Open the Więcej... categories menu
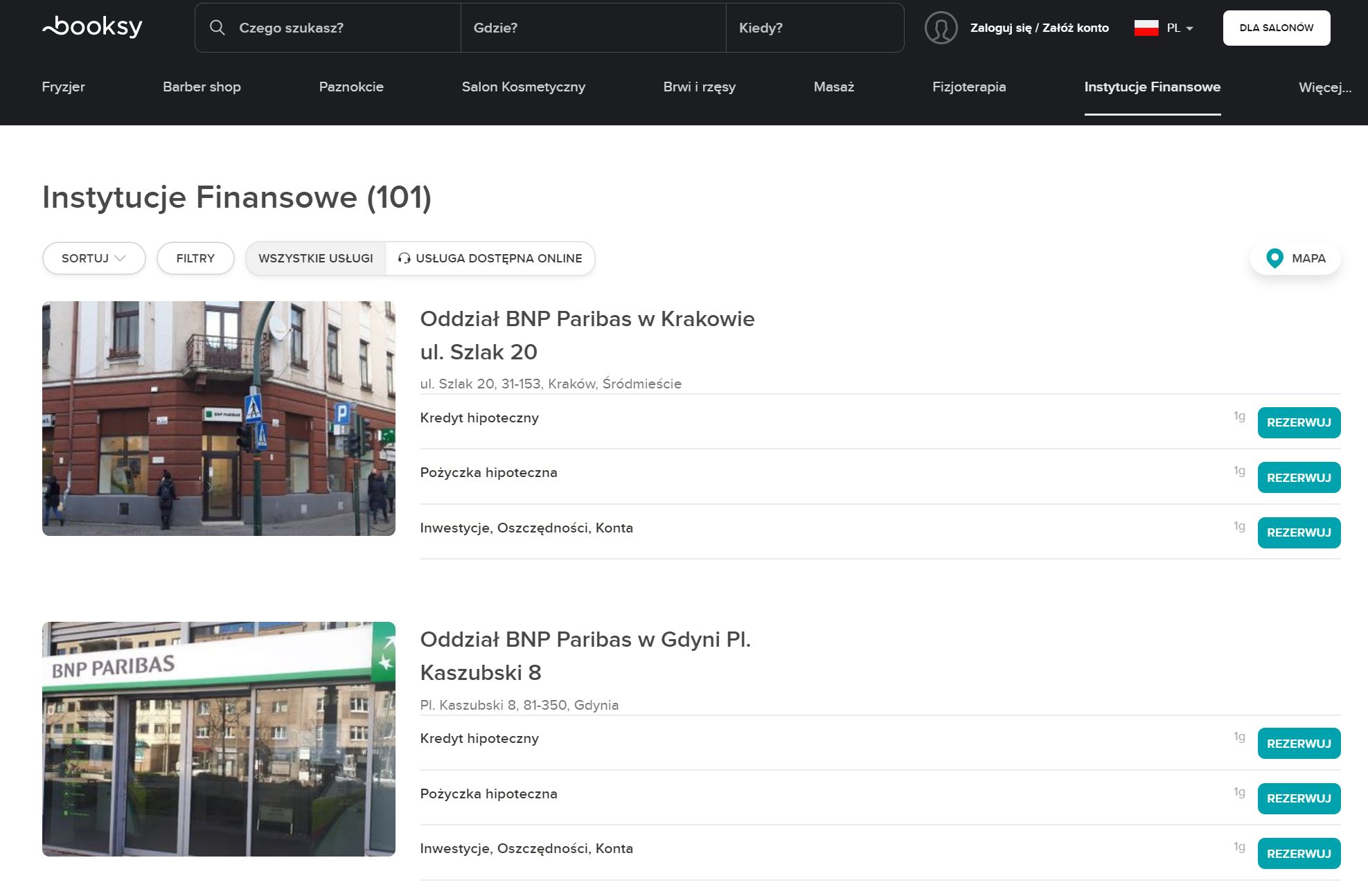 pos(1324,87)
